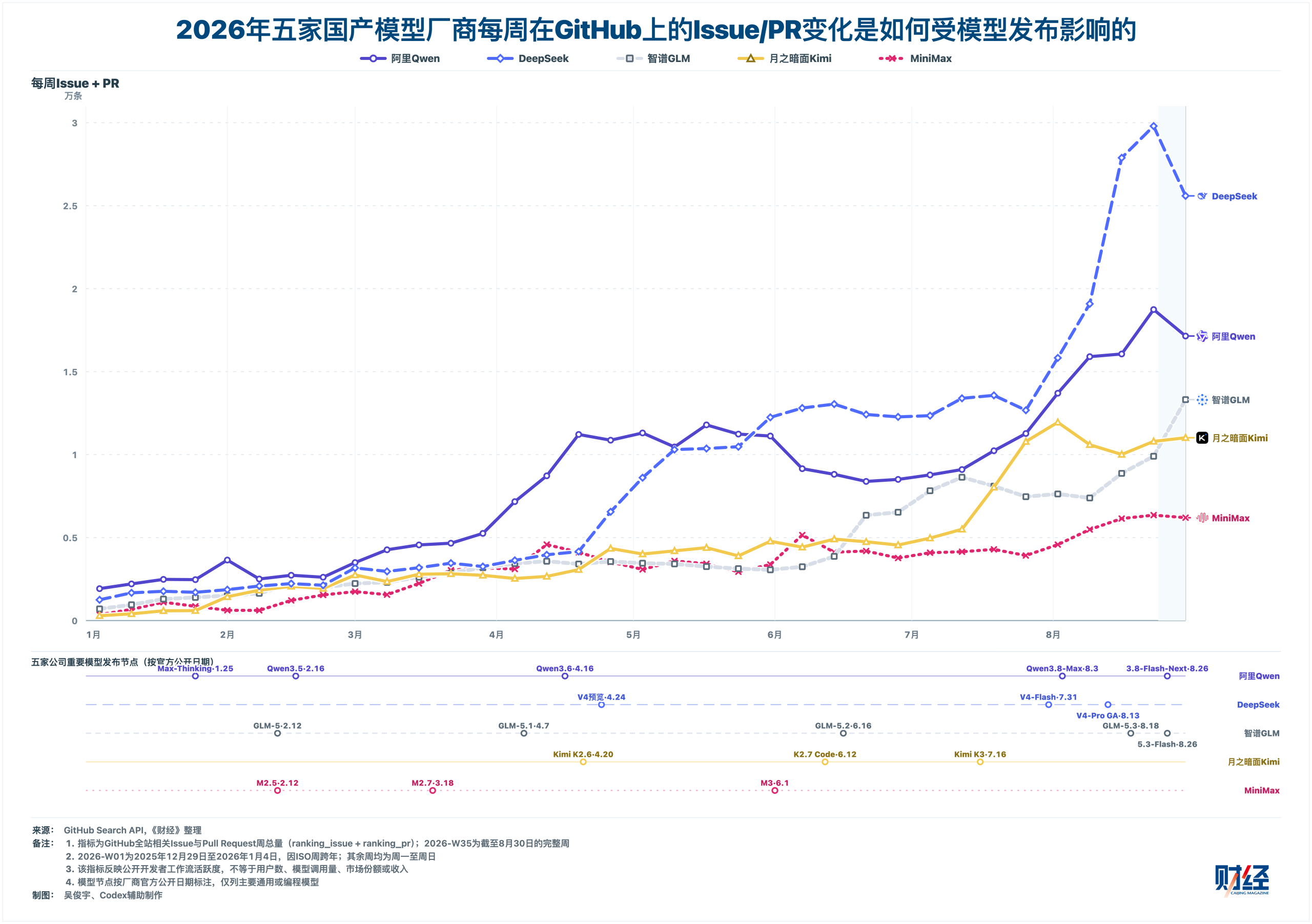Image resolution: width=1312 pixels, height=924 pixels.
Task: Click the 阿里Qwen line's highest data point
Action: [1154, 310]
